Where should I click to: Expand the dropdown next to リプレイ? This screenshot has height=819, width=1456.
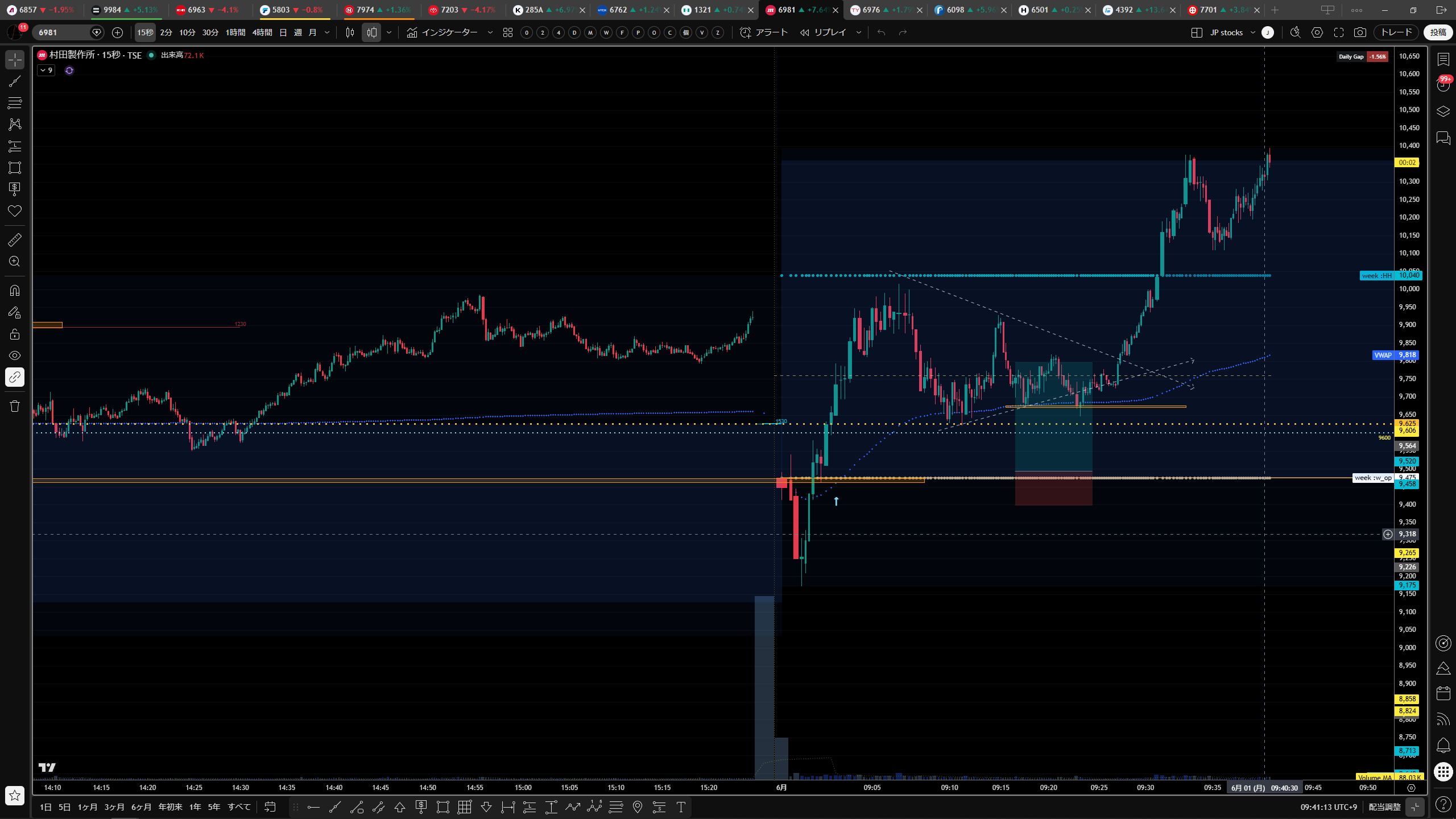click(859, 32)
